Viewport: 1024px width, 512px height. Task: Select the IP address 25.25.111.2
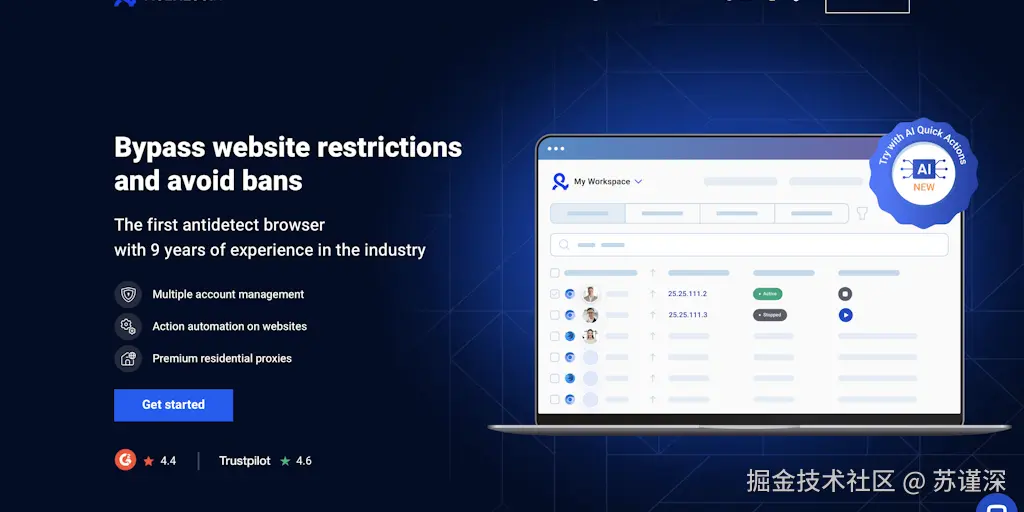coord(687,294)
